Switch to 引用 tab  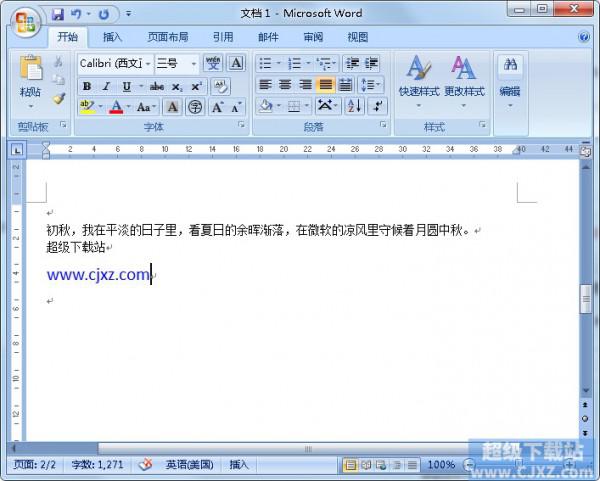coord(223,37)
